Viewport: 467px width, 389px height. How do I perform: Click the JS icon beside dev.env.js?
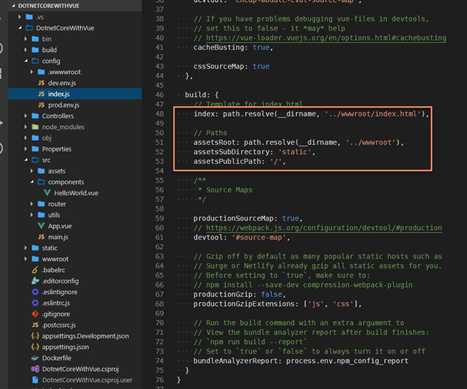click(41, 83)
